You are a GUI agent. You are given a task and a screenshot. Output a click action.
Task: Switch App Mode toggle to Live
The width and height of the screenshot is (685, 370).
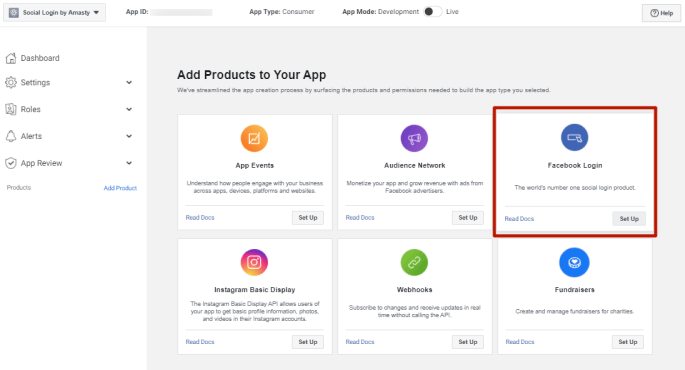(x=432, y=12)
